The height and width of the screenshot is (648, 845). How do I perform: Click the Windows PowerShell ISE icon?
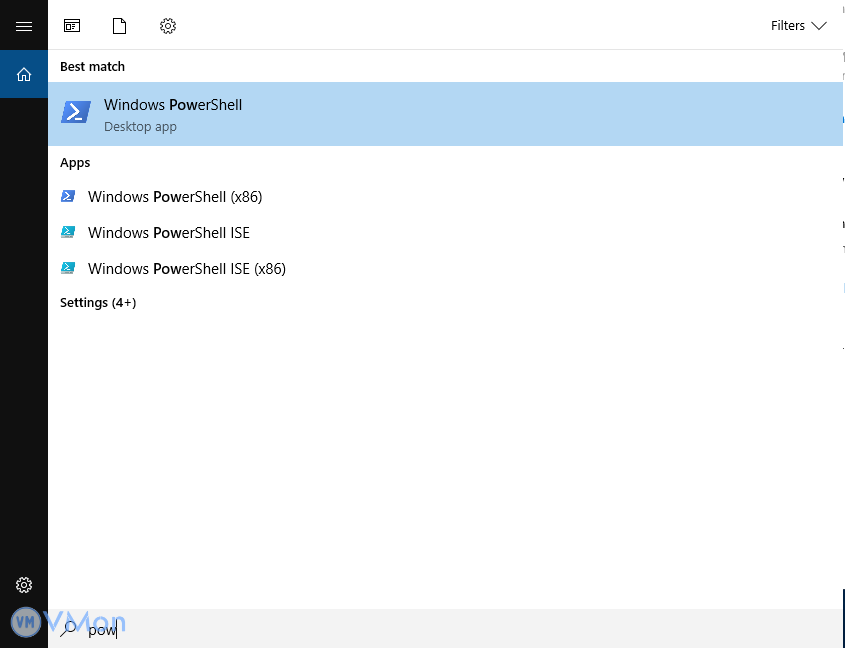(68, 233)
